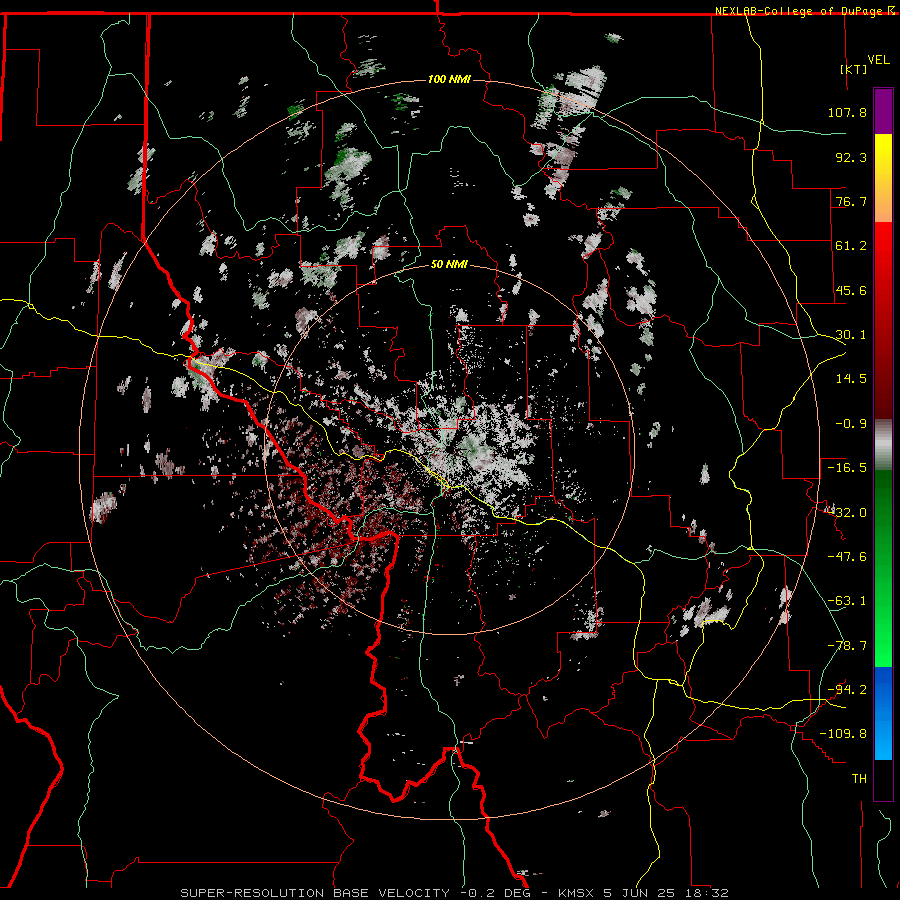Pick the purple segment of velocity color bar
The image size is (900, 900).
click(x=883, y=111)
